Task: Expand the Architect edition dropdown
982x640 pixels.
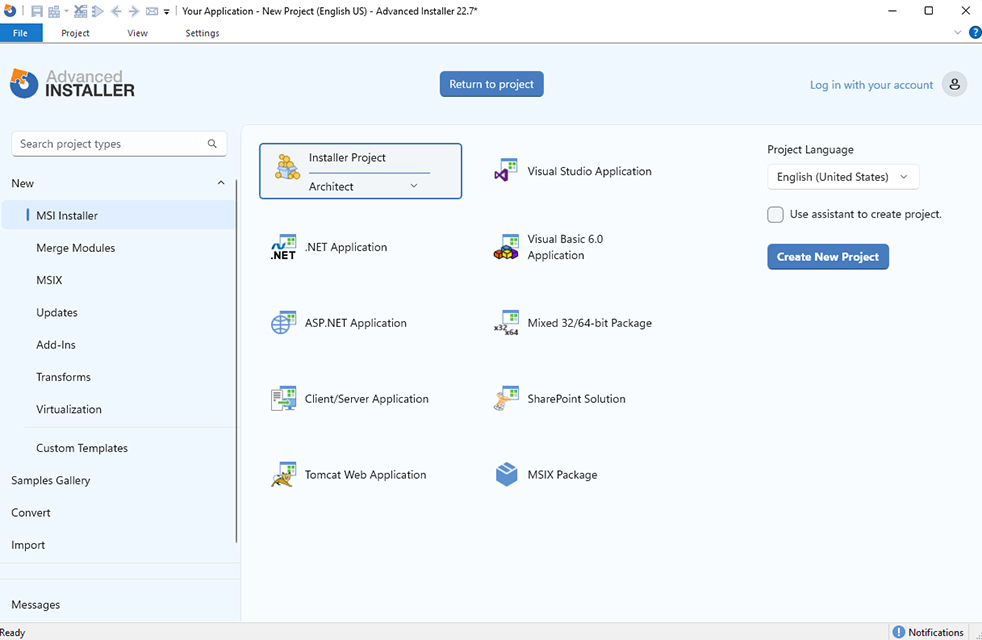Action: click(x=413, y=186)
